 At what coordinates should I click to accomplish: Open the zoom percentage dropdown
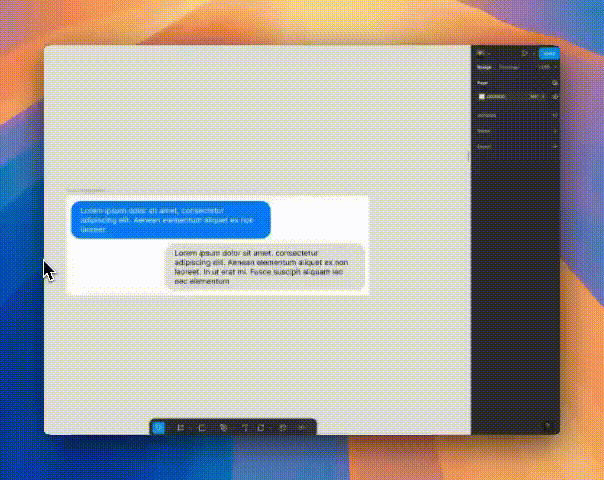(547, 67)
